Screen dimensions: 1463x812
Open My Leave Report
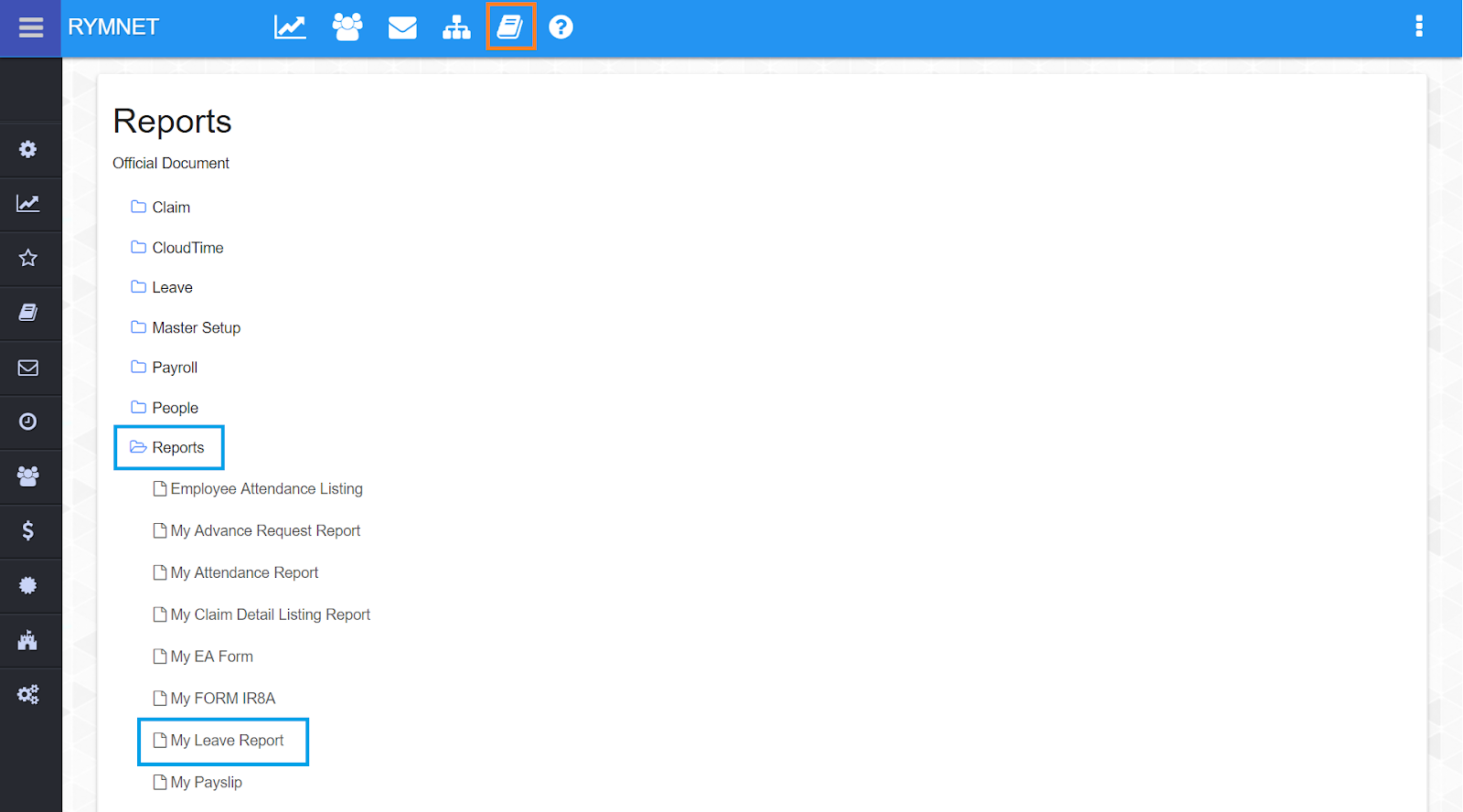click(227, 741)
